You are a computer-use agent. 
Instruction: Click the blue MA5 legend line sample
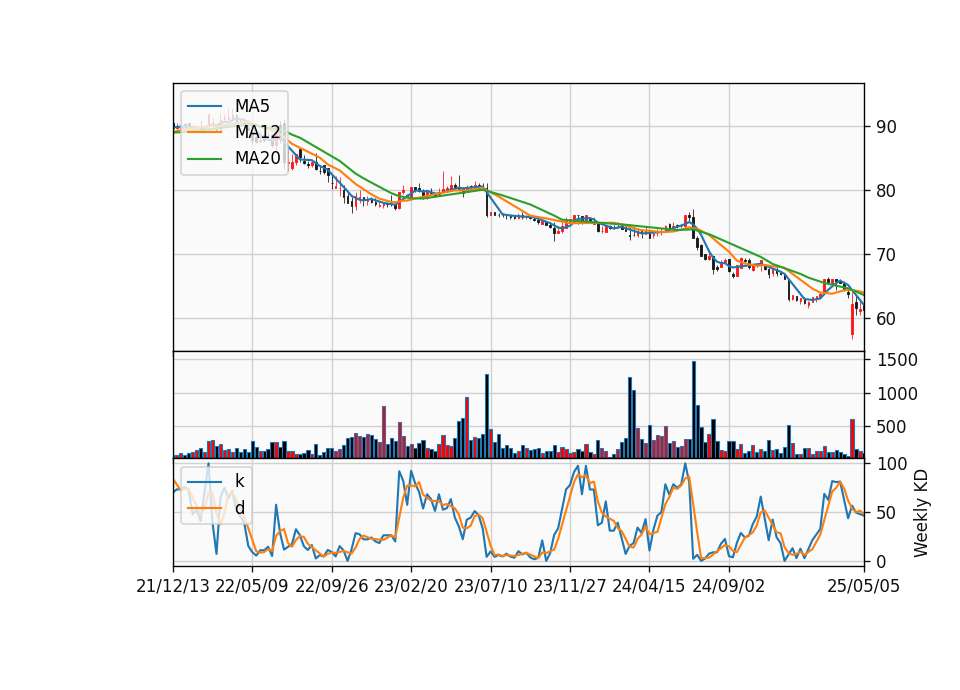(204, 106)
